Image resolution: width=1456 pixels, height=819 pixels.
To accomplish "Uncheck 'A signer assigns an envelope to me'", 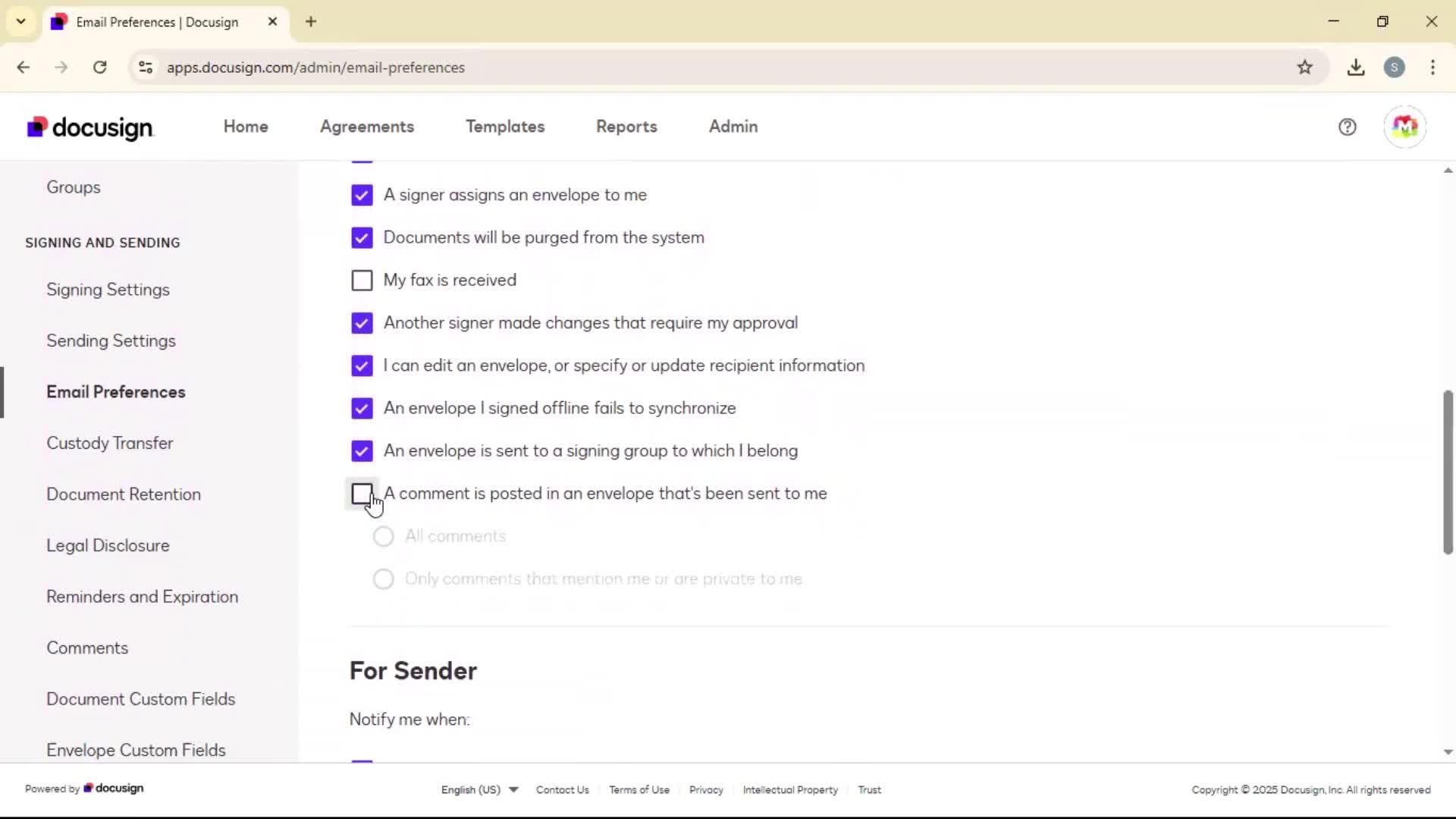I will coord(362,196).
